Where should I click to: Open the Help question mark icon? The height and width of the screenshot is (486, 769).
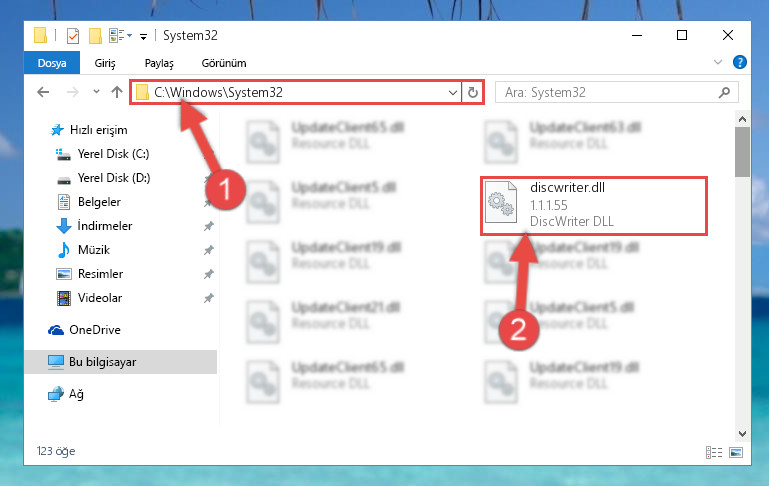click(739, 62)
